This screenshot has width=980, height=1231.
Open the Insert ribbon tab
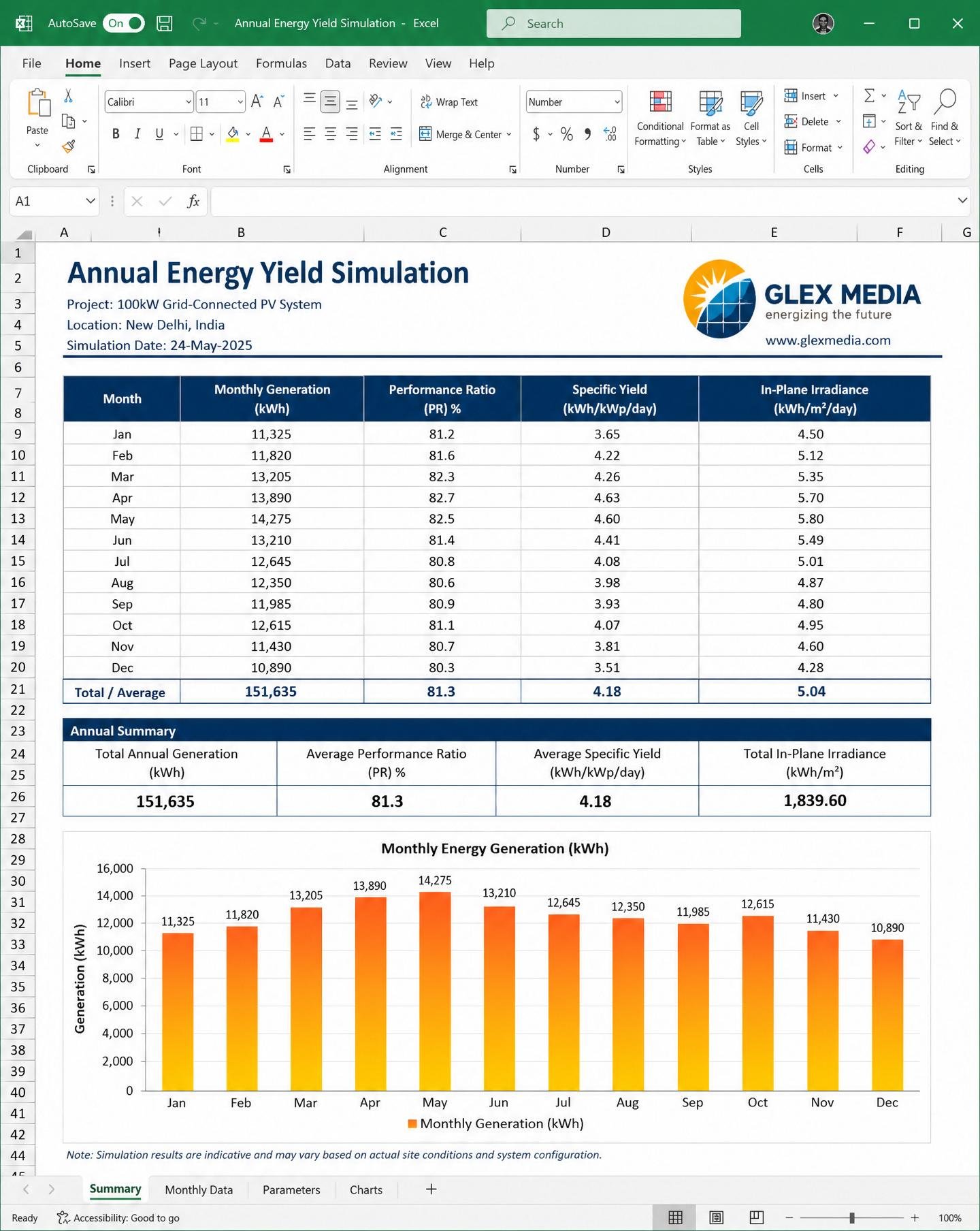pyautogui.click(x=135, y=63)
